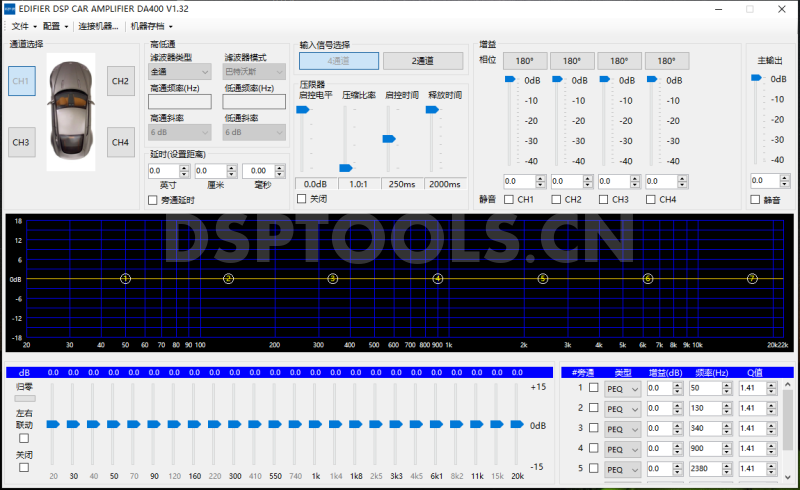Open the 滤波器模式 dropdown
This screenshot has height=490, width=800.
click(x=254, y=71)
